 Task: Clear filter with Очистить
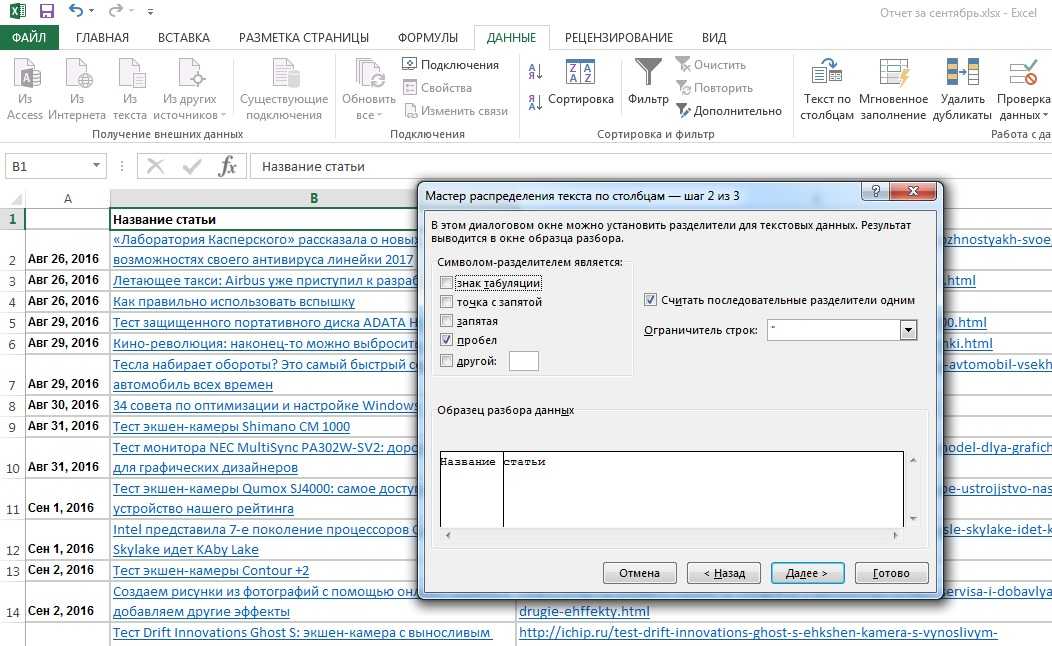pos(711,64)
